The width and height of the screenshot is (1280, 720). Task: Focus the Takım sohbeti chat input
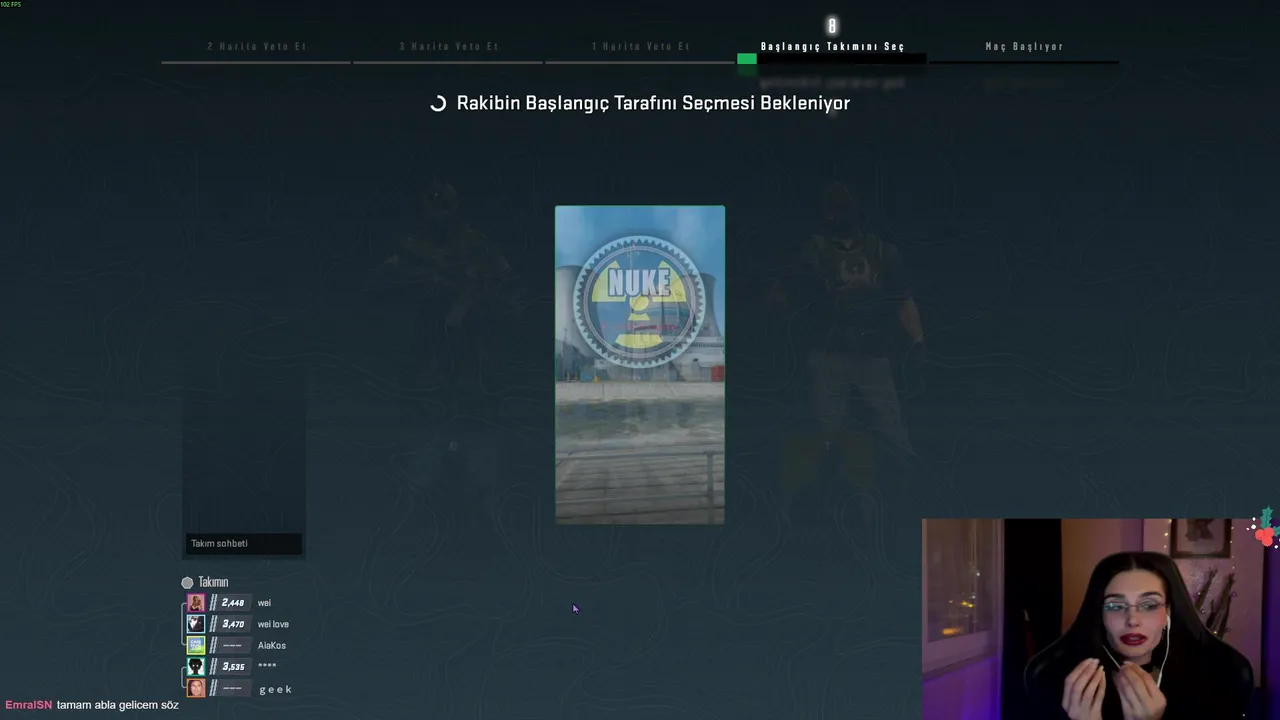243,544
